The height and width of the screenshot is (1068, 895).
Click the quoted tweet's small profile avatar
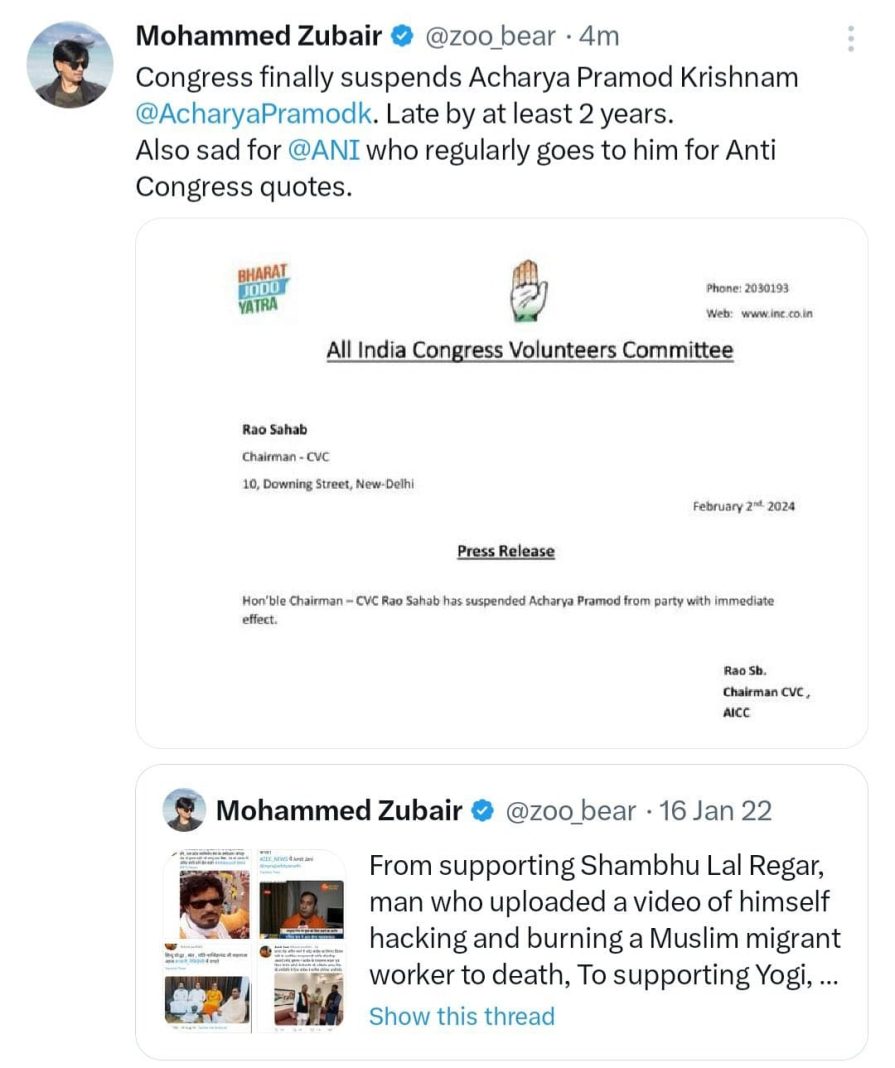(184, 810)
